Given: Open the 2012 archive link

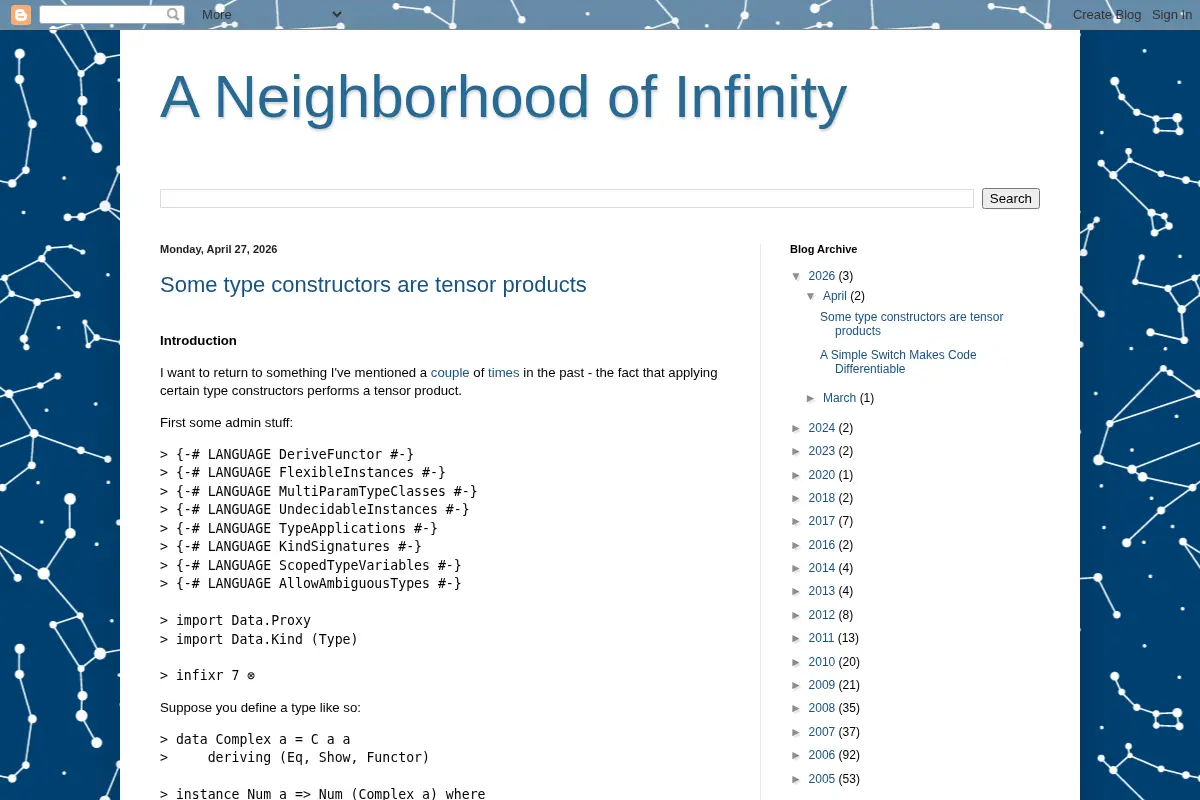Looking at the screenshot, I should 822,615.
